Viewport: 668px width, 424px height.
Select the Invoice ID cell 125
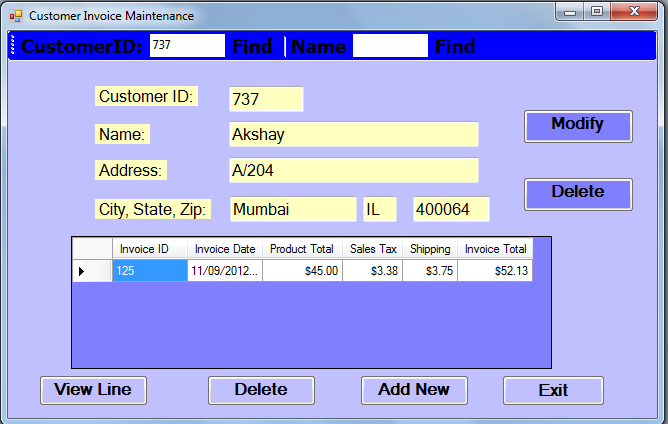click(149, 271)
